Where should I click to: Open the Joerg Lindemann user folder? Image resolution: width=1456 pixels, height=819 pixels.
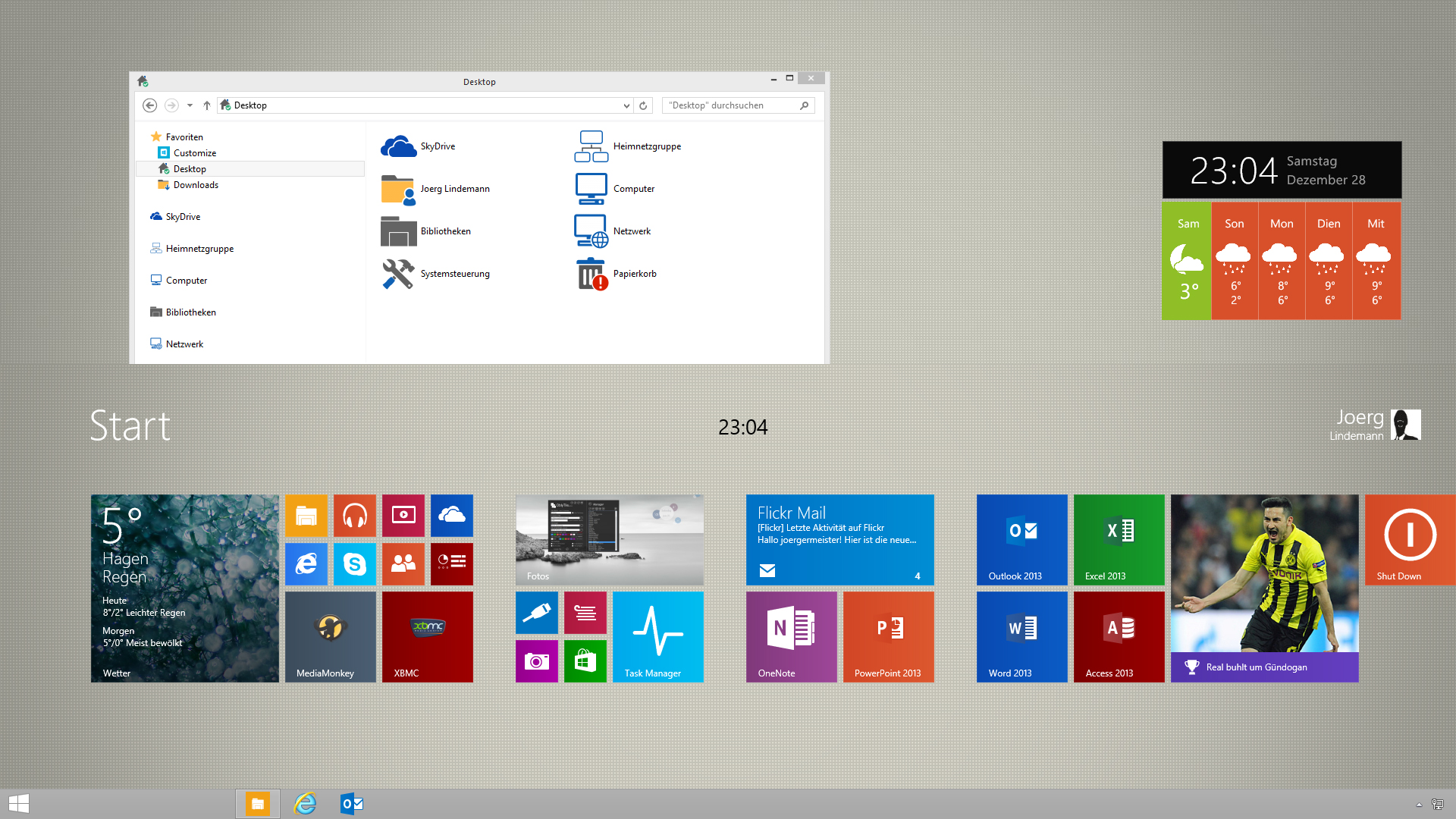click(x=435, y=189)
